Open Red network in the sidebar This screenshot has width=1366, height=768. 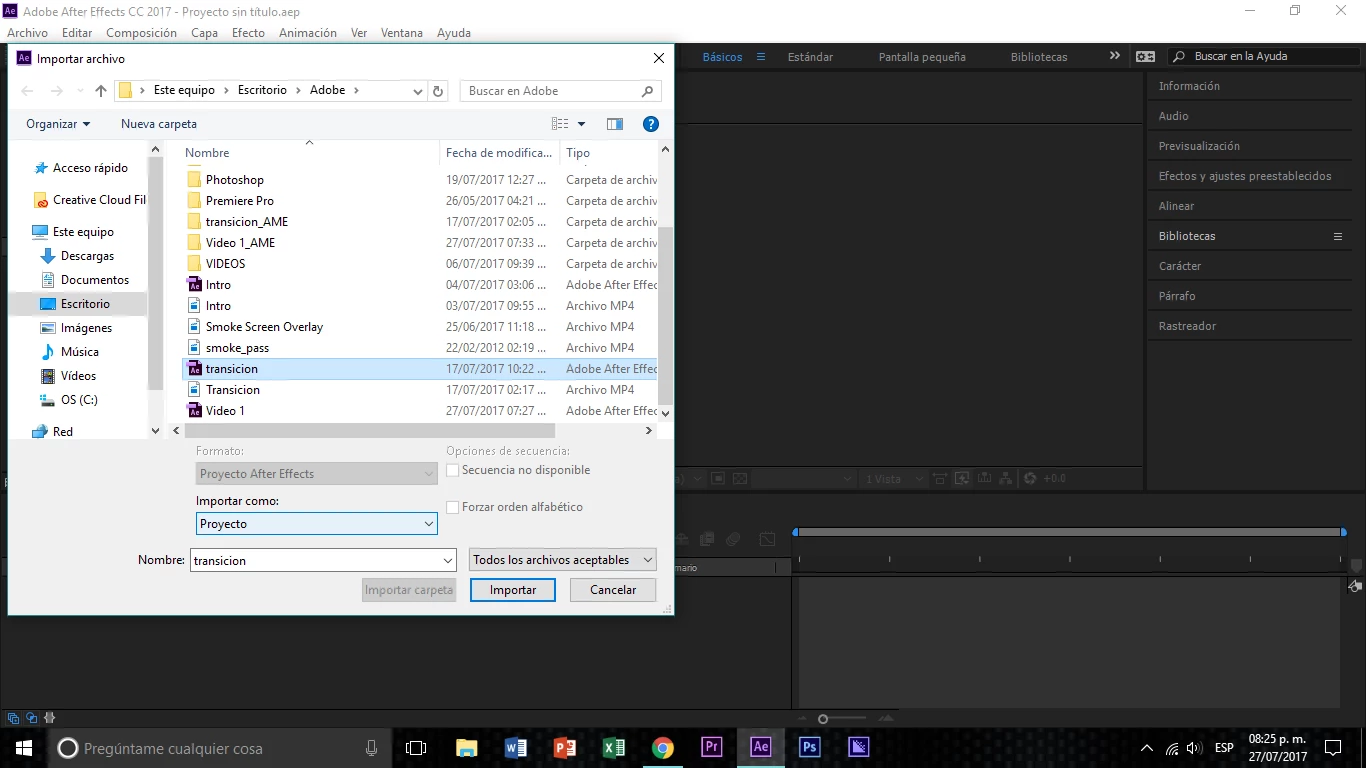tap(62, 432)
